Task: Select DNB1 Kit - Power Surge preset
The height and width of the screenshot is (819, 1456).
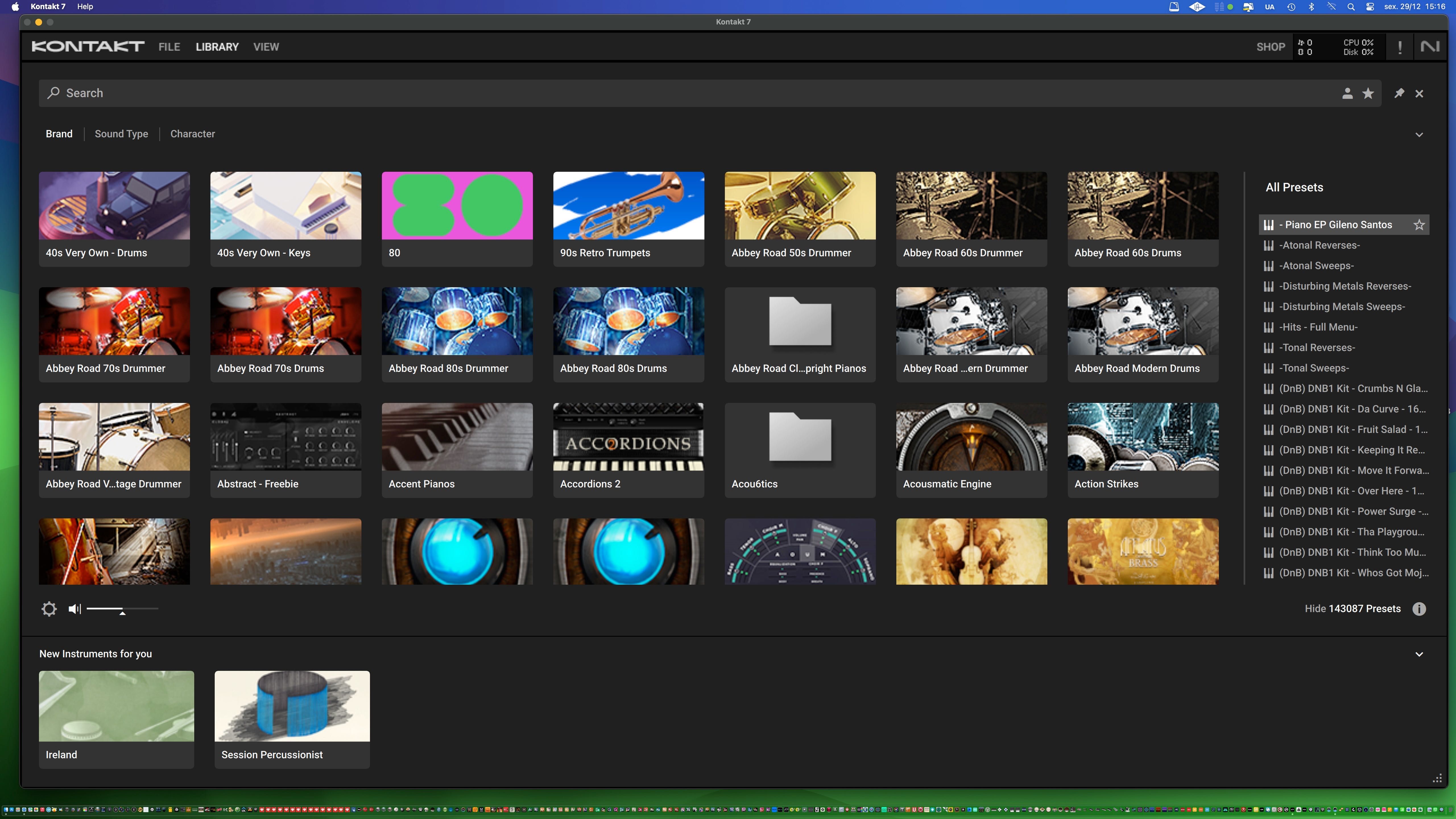Action: click(x=1344, y=512)
